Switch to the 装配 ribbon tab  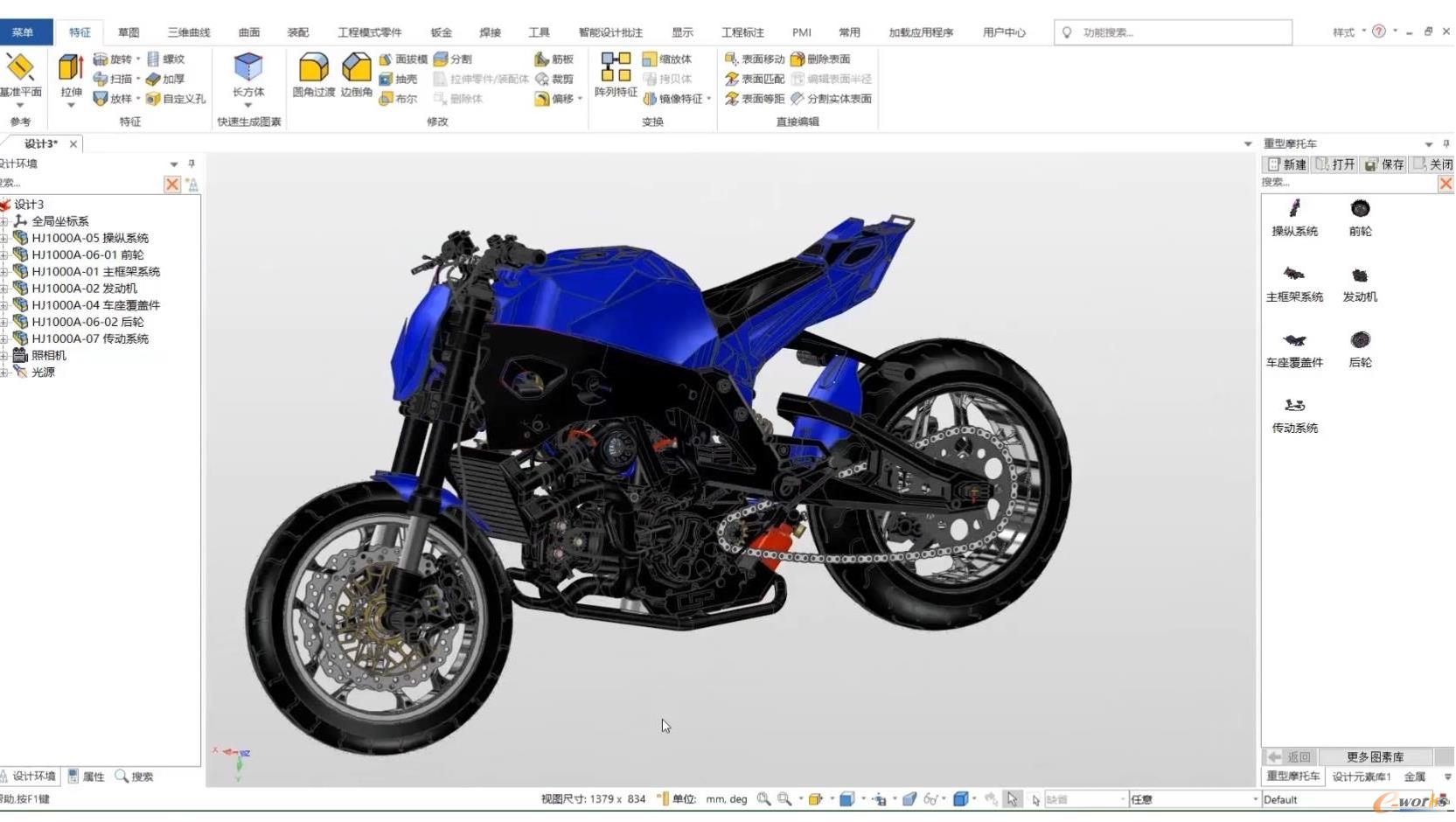[x=297, y=32]
